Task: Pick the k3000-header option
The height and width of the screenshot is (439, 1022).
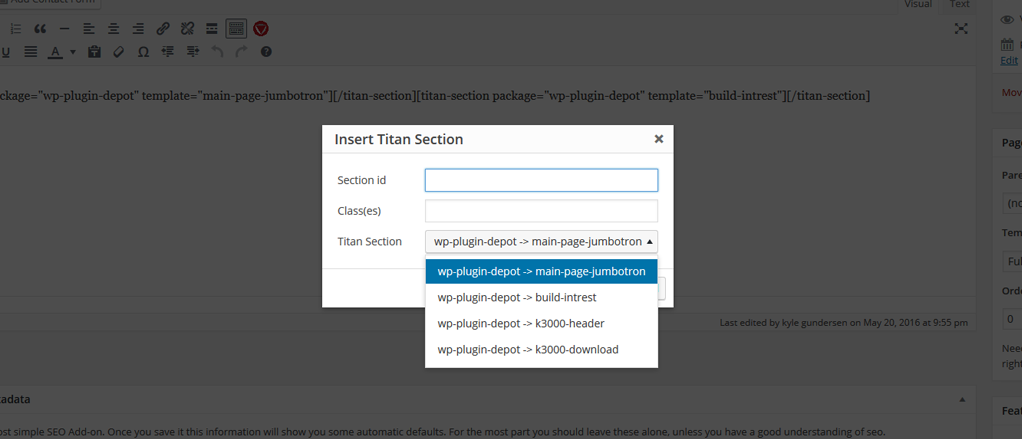Action: click(x=541, y=324)
